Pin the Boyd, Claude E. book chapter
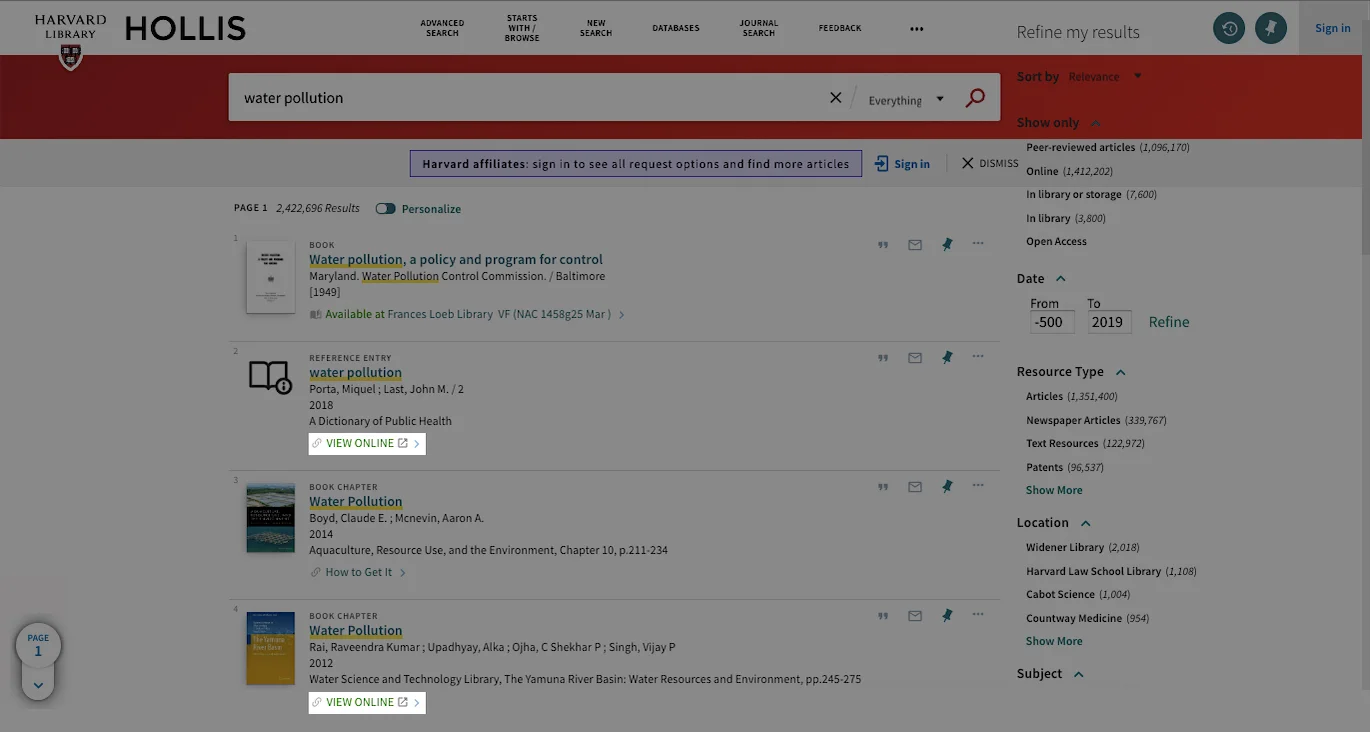Screen dimensions: 1370x732 pos(947,487)
